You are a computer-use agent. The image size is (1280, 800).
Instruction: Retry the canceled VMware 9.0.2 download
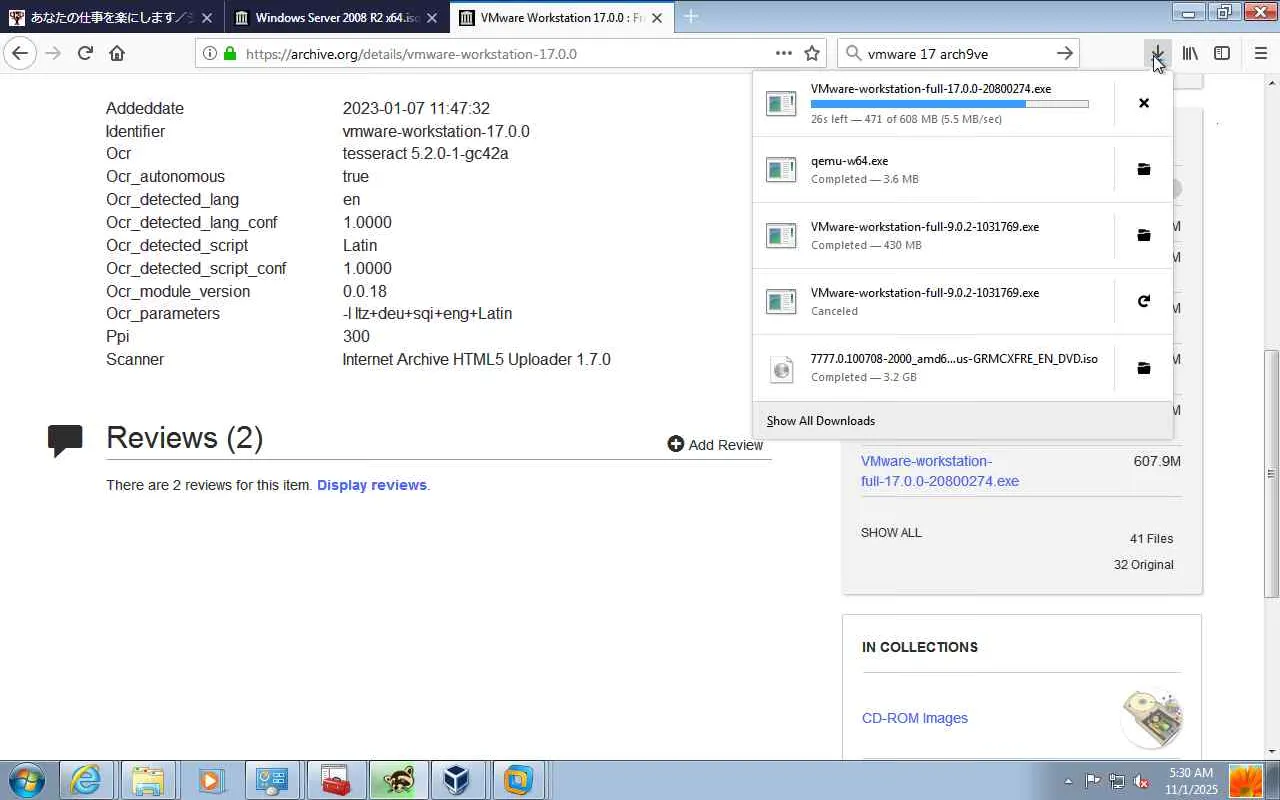1144,301
